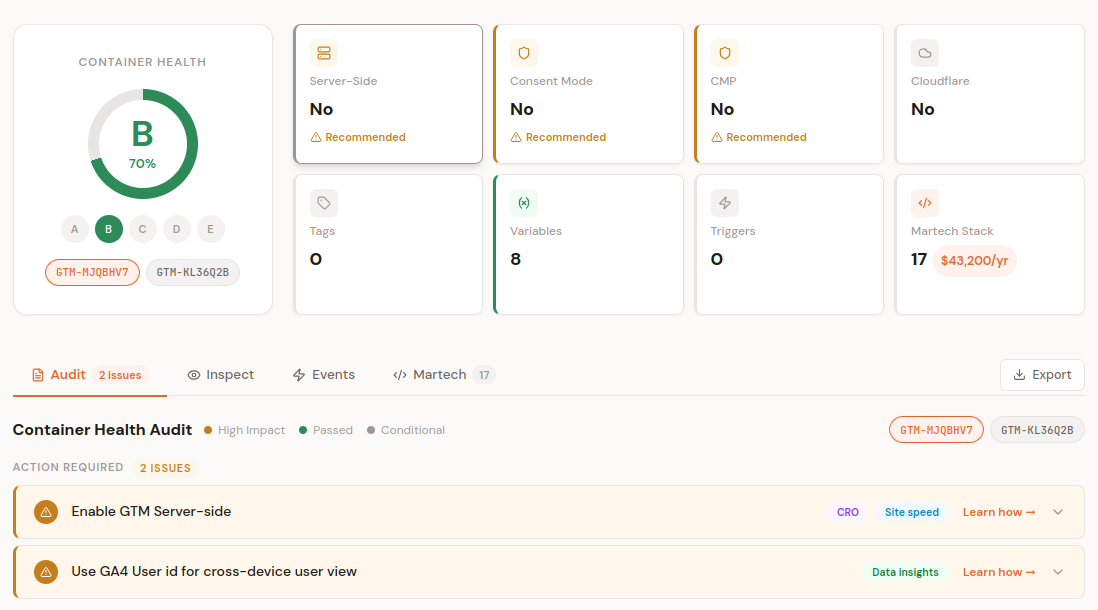
Task: Click the Export button
Action: tap(1042, 374)
